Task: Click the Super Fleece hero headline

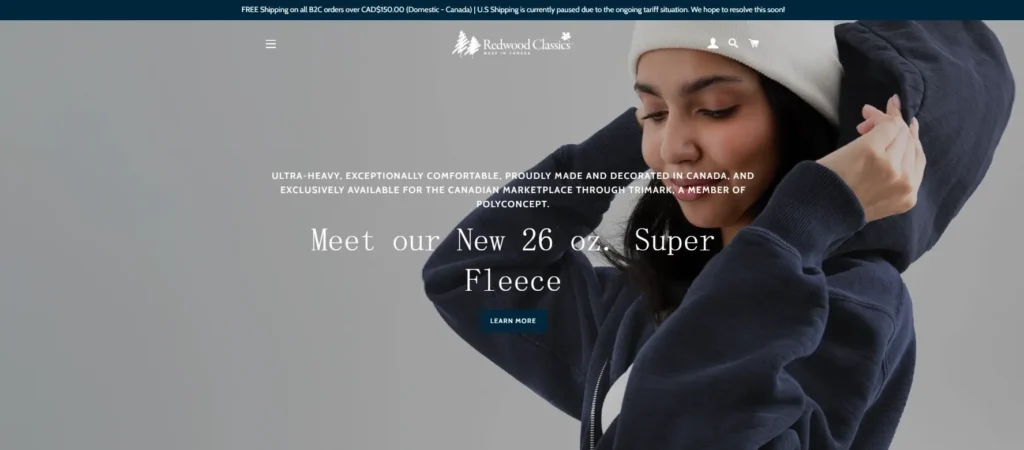Action: (513, 260)
